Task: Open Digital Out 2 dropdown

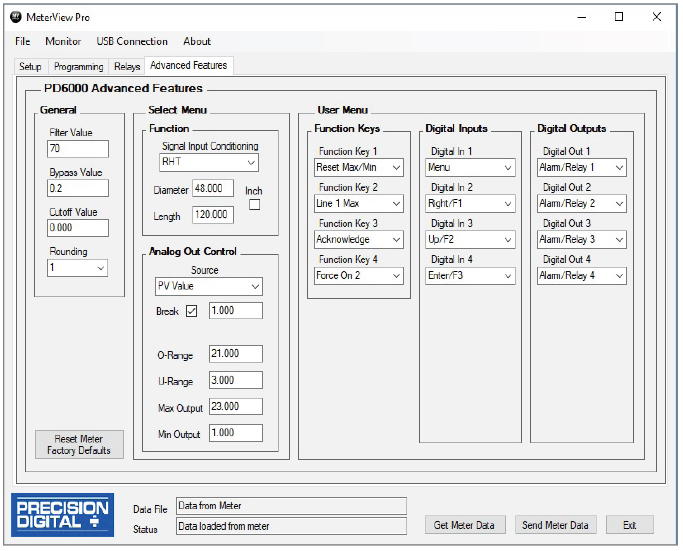Action: pos(582,204)
